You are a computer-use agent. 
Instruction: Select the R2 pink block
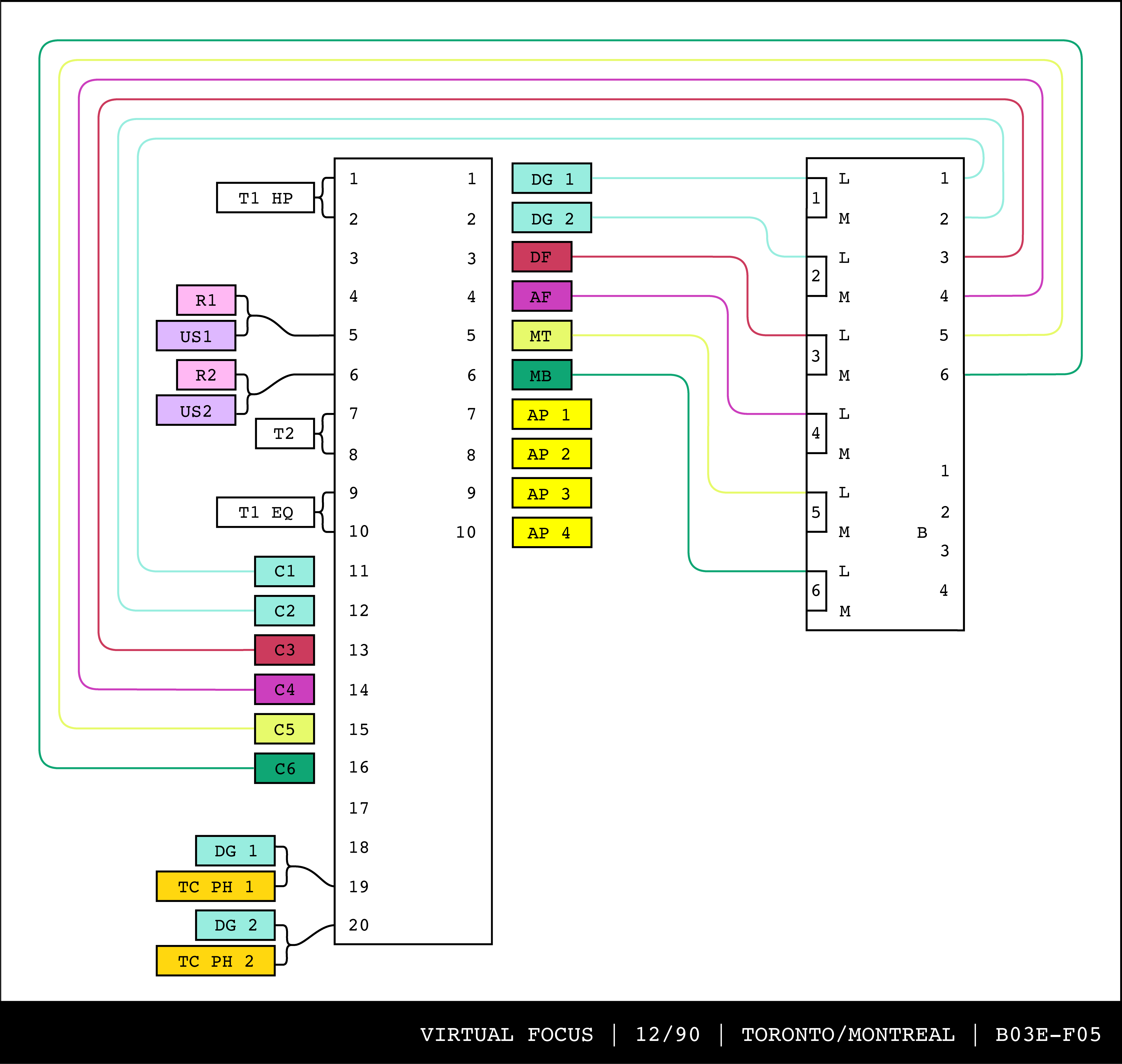pyautogui.click(x=206, y=375)
